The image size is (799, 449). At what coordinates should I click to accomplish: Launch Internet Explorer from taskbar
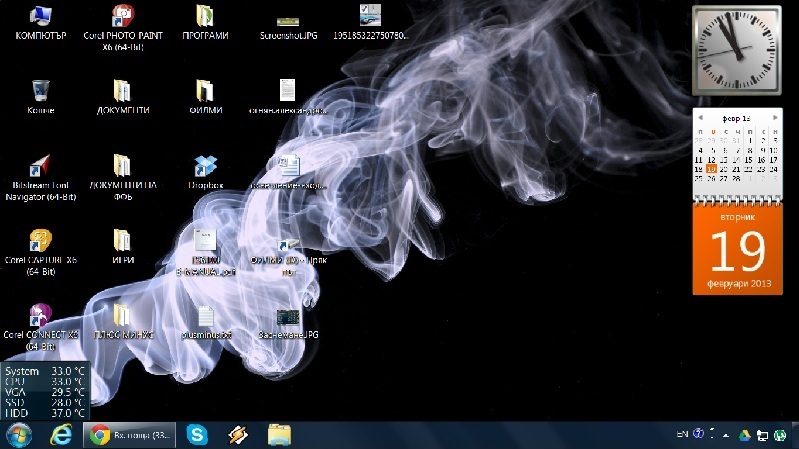(62, 434)
